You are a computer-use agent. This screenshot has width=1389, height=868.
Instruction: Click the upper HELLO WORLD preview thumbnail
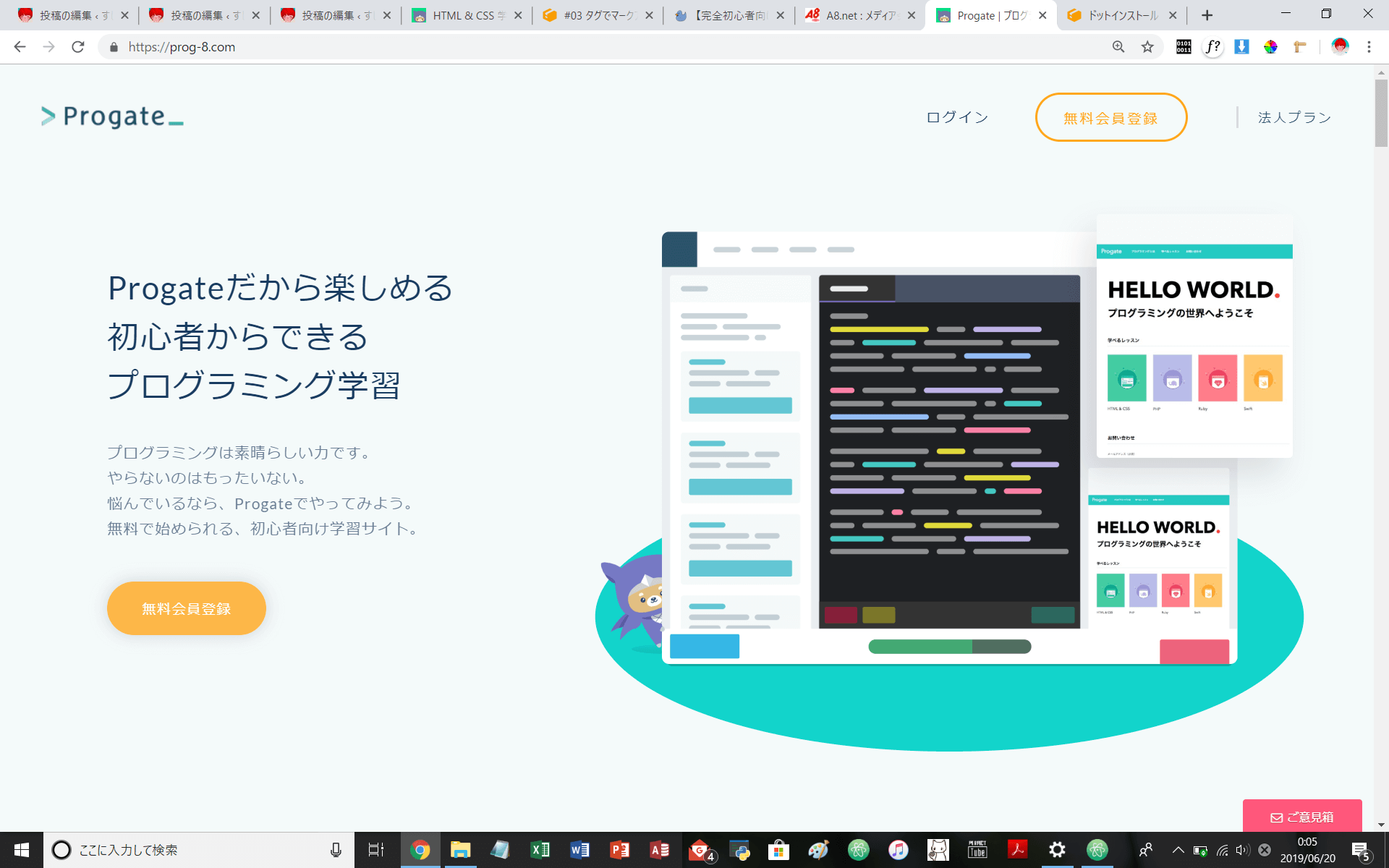coord(1194,336)
